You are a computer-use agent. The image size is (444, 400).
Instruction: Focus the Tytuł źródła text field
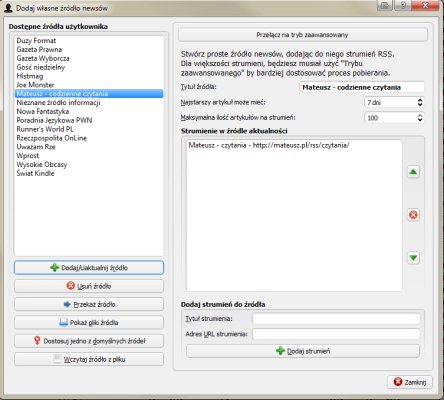tap(362, 87)
